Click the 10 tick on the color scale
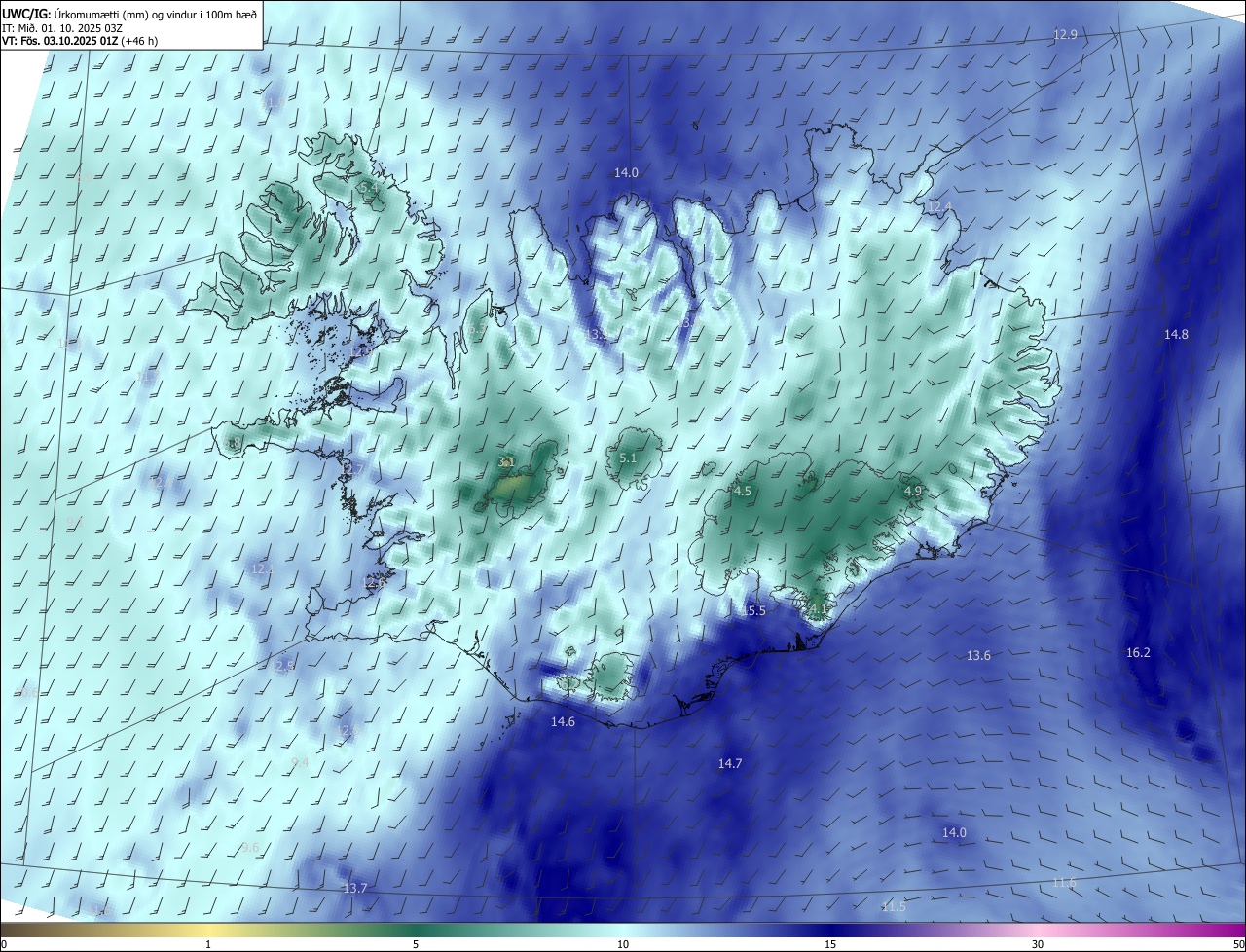 tap(623, 944)
